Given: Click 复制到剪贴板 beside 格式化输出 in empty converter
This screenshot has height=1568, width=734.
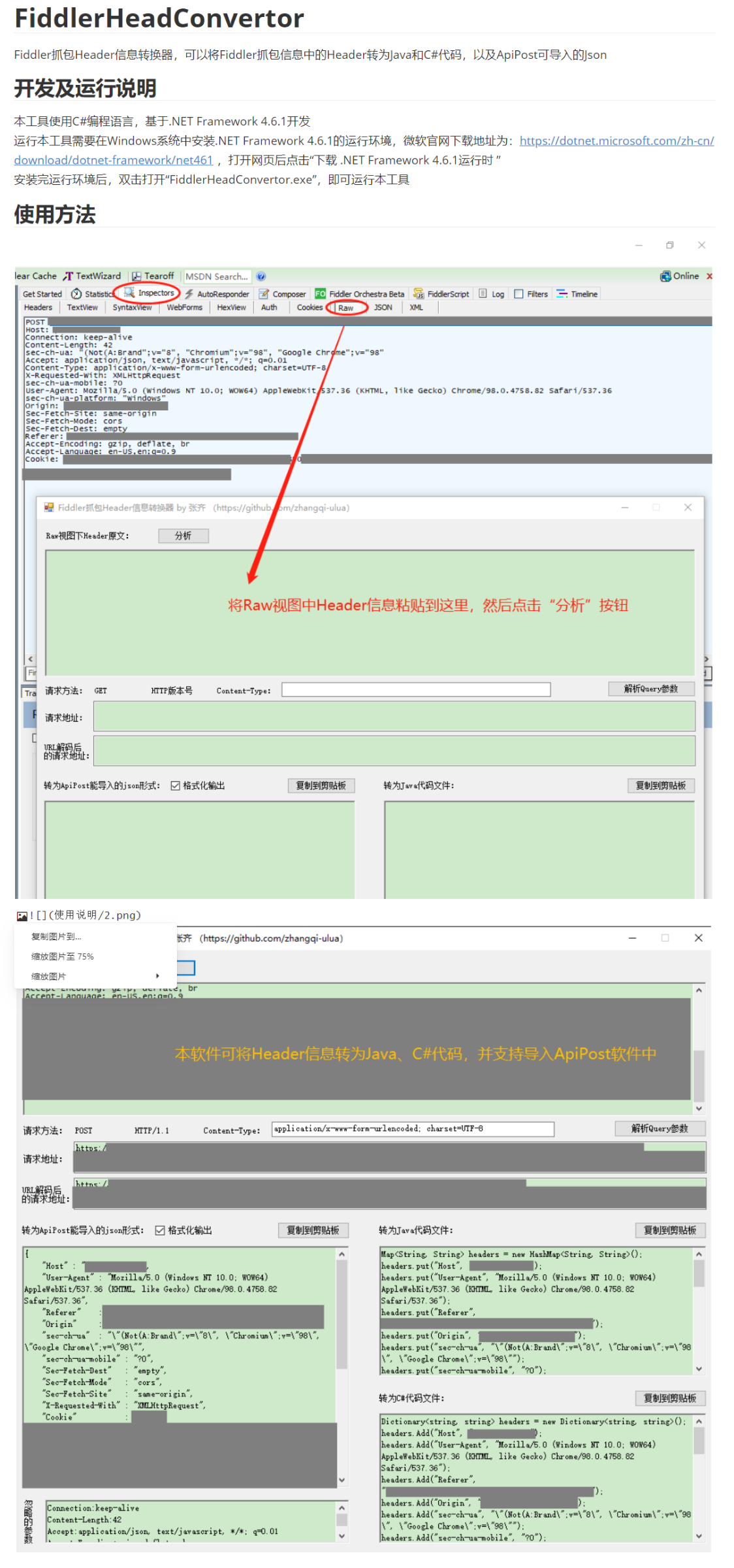Looking at the screenshot, I should [x=321, y=785].
